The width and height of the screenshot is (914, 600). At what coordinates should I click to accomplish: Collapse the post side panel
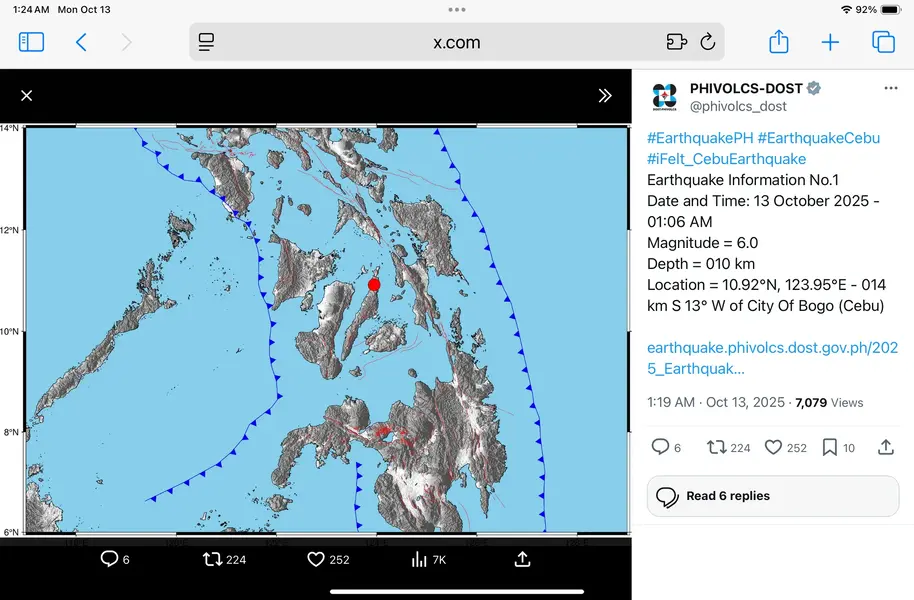click(x=605, y=96)
